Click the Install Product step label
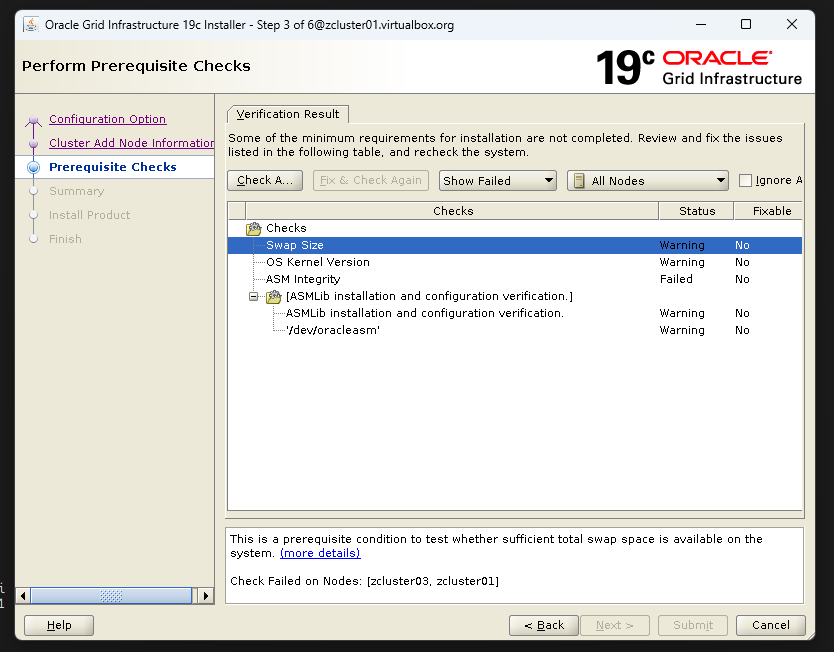 coord(89,215)
